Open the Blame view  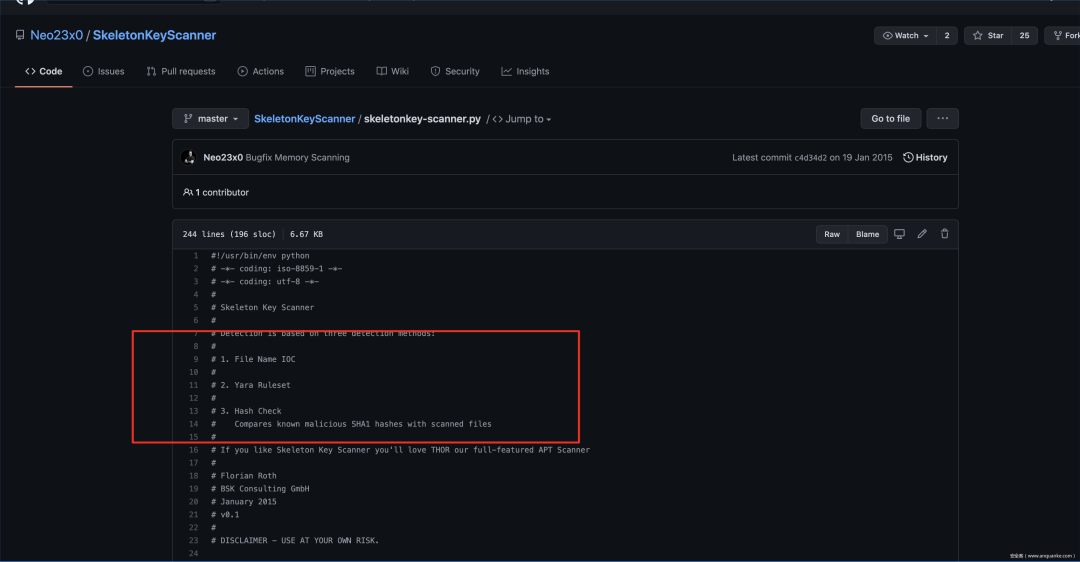coord(867,234)
